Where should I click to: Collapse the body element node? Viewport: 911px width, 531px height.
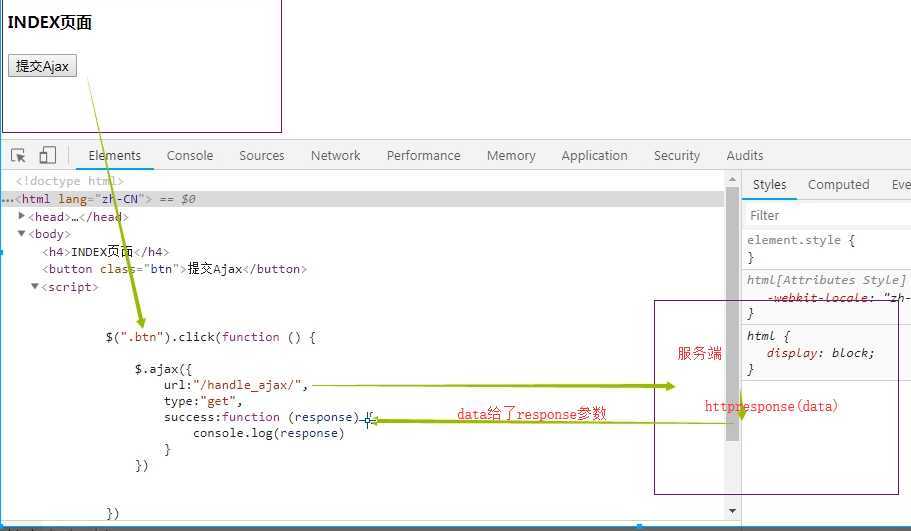point(21,234)
